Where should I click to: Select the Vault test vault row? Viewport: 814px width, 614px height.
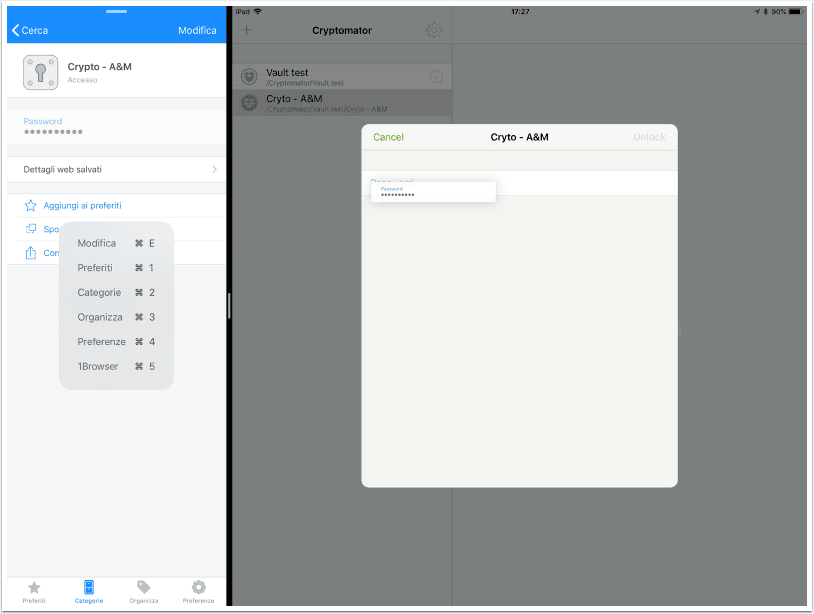pyautogui.click(x=342, y=77)
